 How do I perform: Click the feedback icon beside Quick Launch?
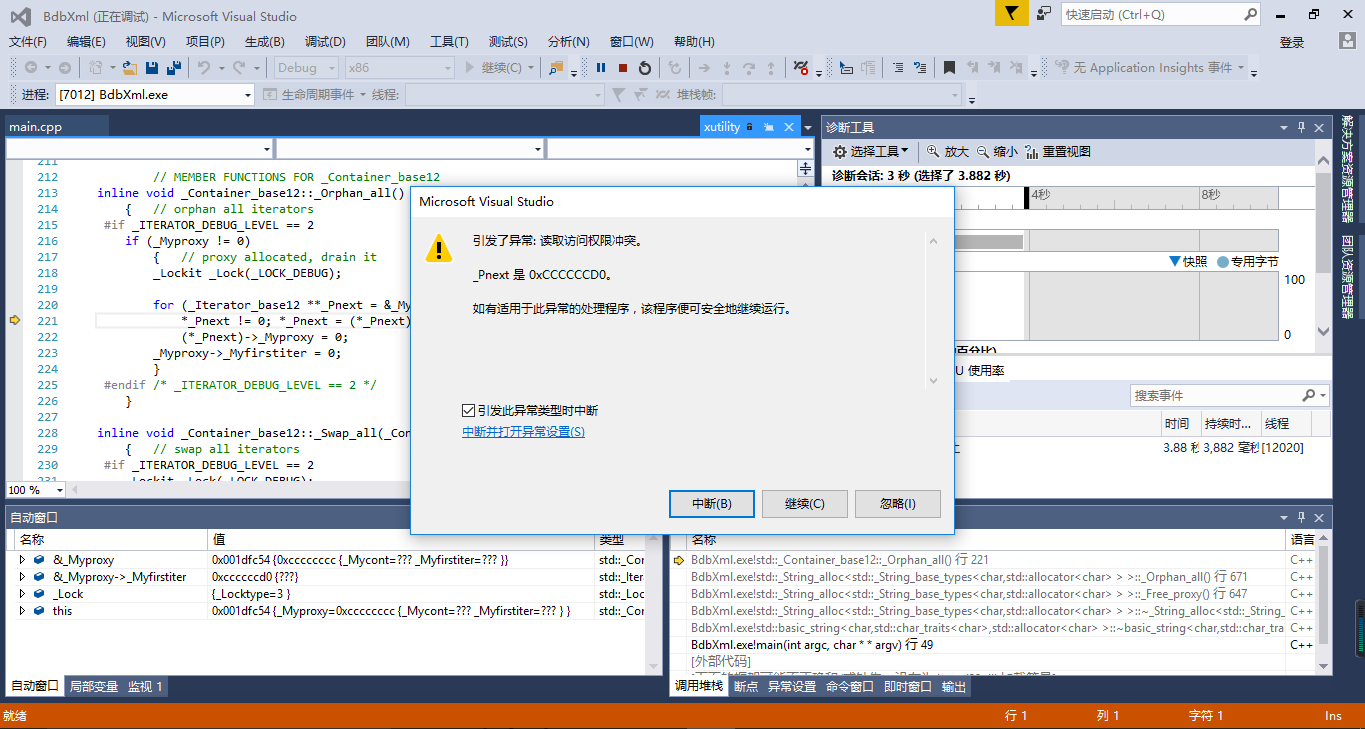1043,14
